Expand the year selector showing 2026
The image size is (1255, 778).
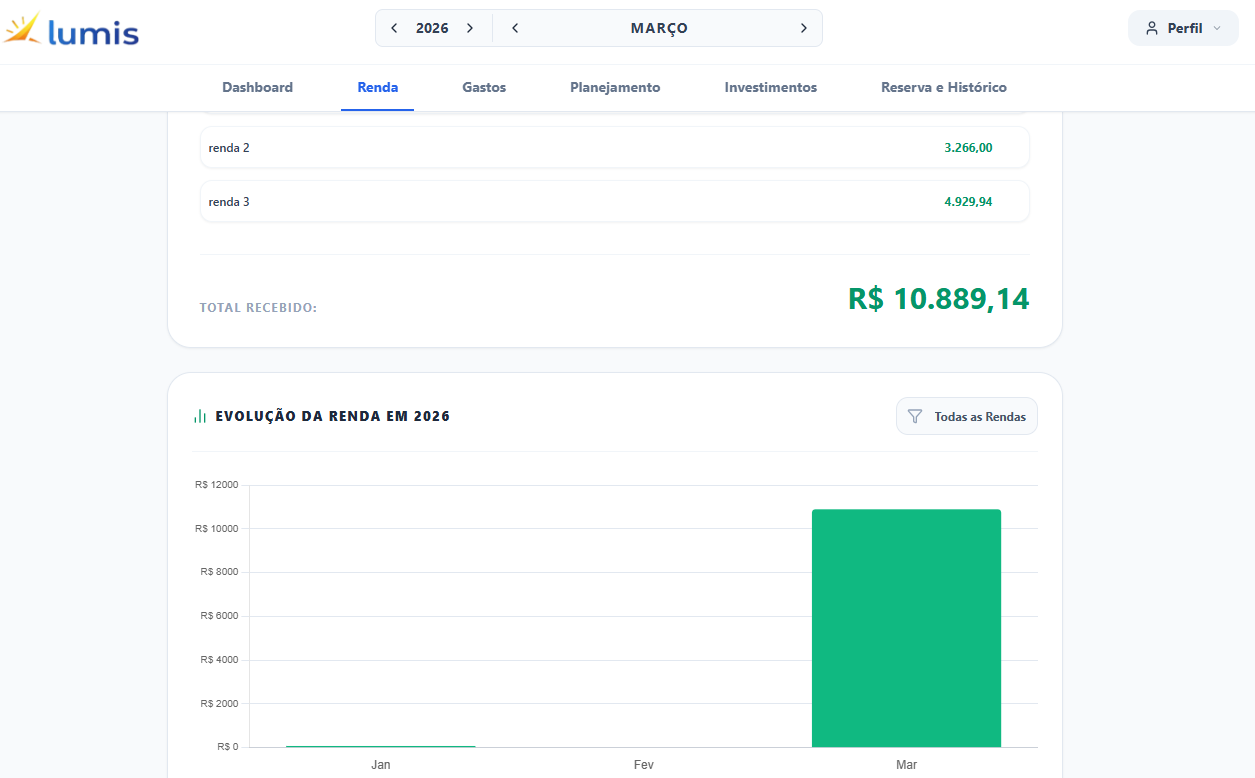[x=432, y=28]
